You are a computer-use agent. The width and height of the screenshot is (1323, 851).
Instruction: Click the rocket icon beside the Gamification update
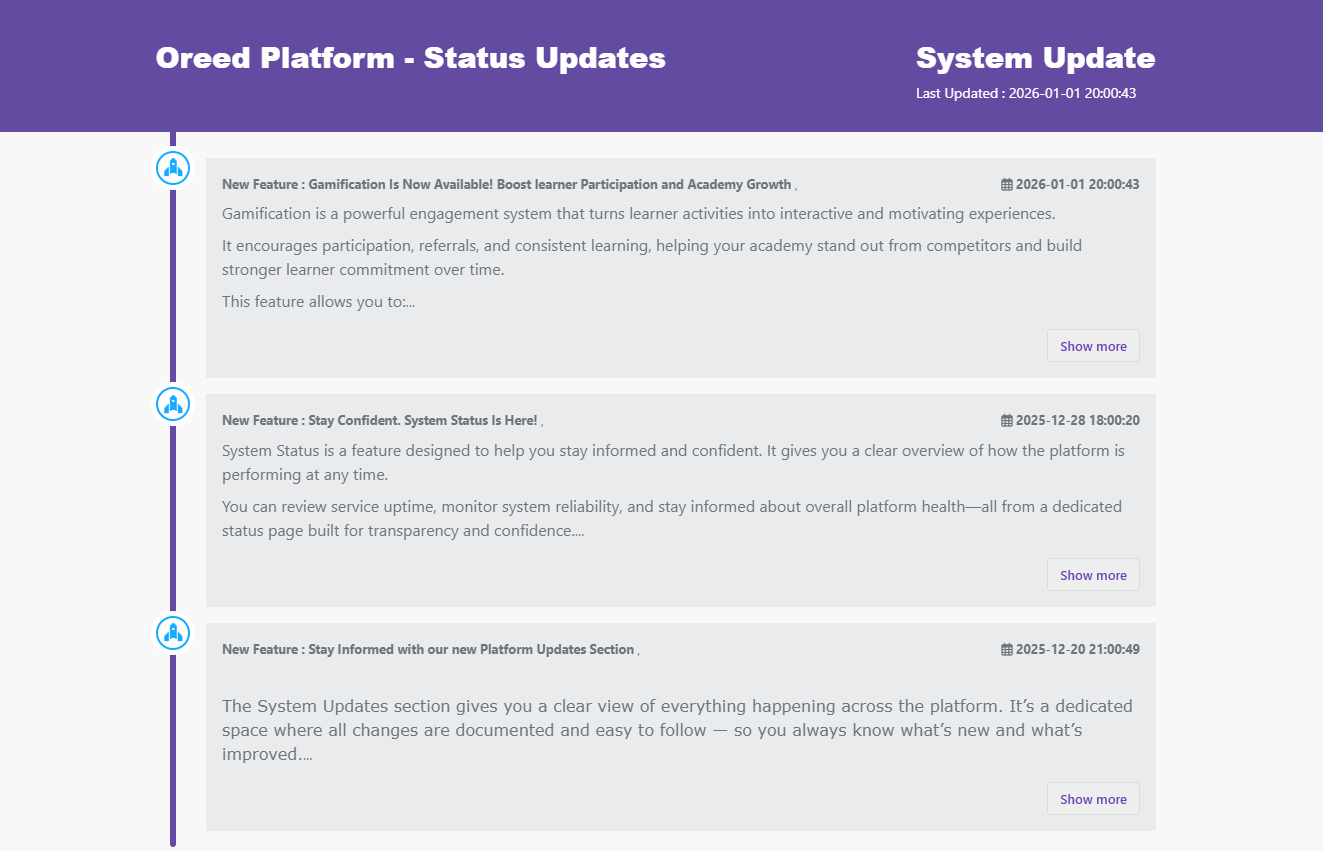(x=173, y=168)
